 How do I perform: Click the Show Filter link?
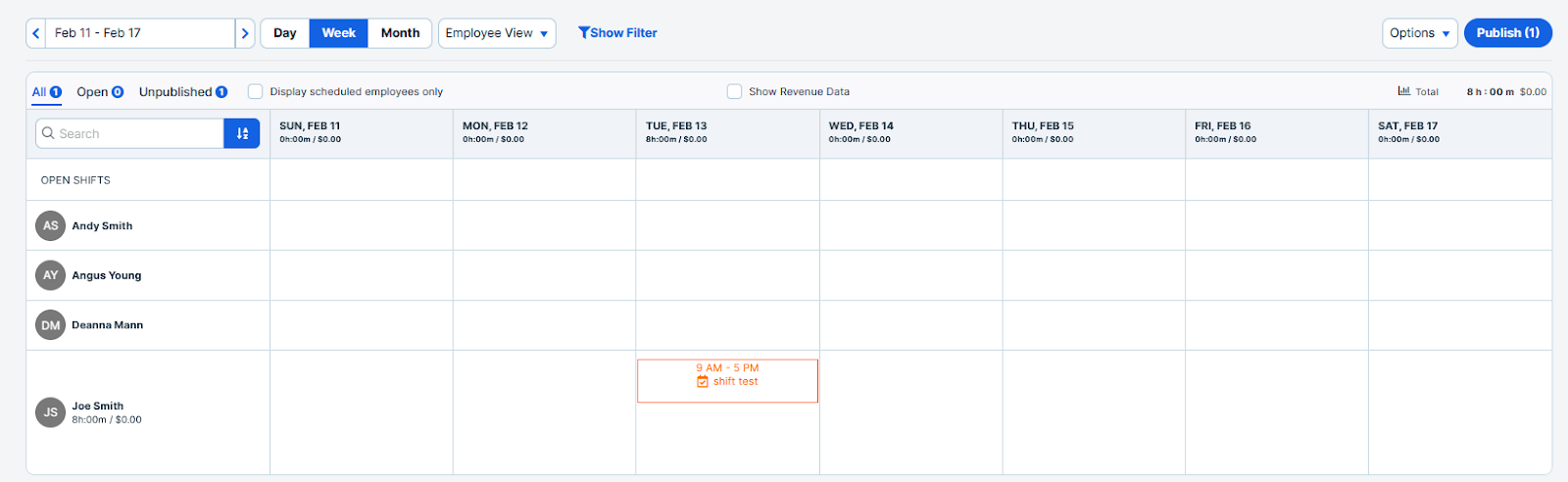pos(617,33)
